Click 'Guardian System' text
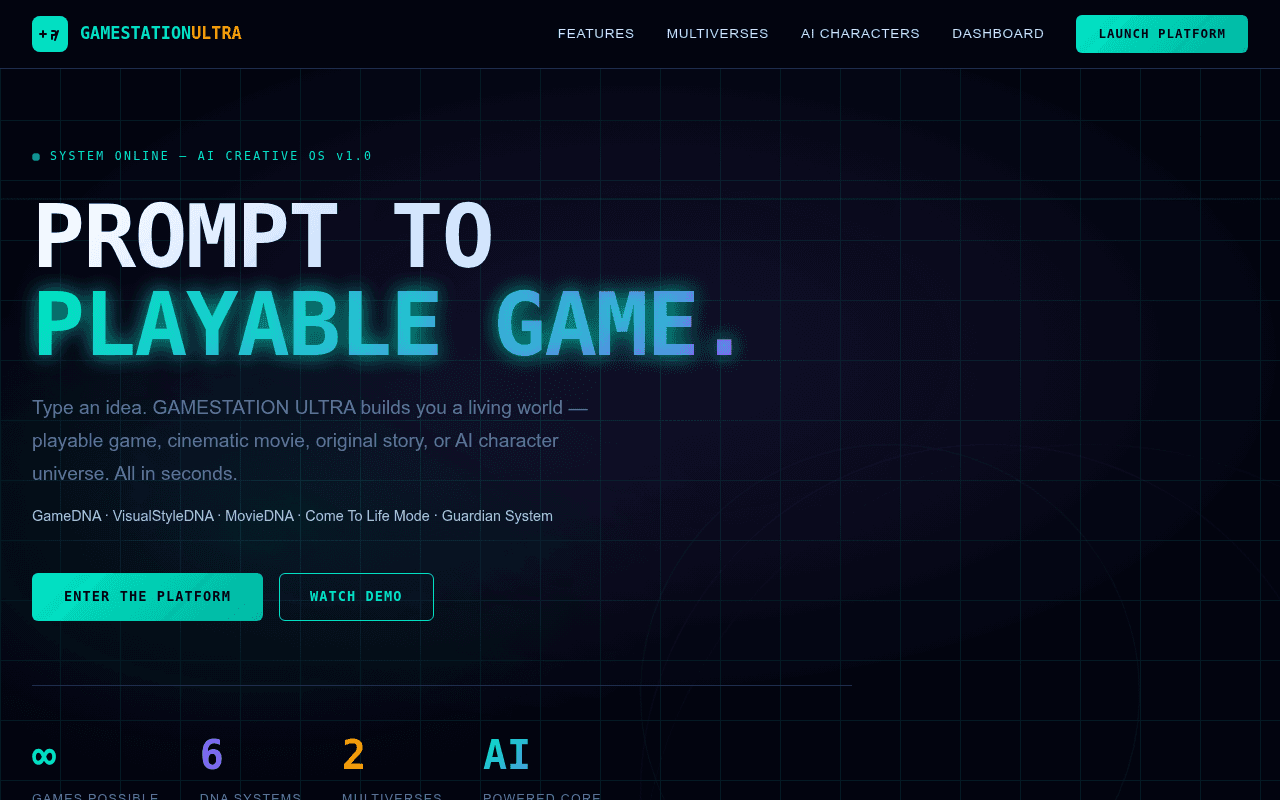 497,516
